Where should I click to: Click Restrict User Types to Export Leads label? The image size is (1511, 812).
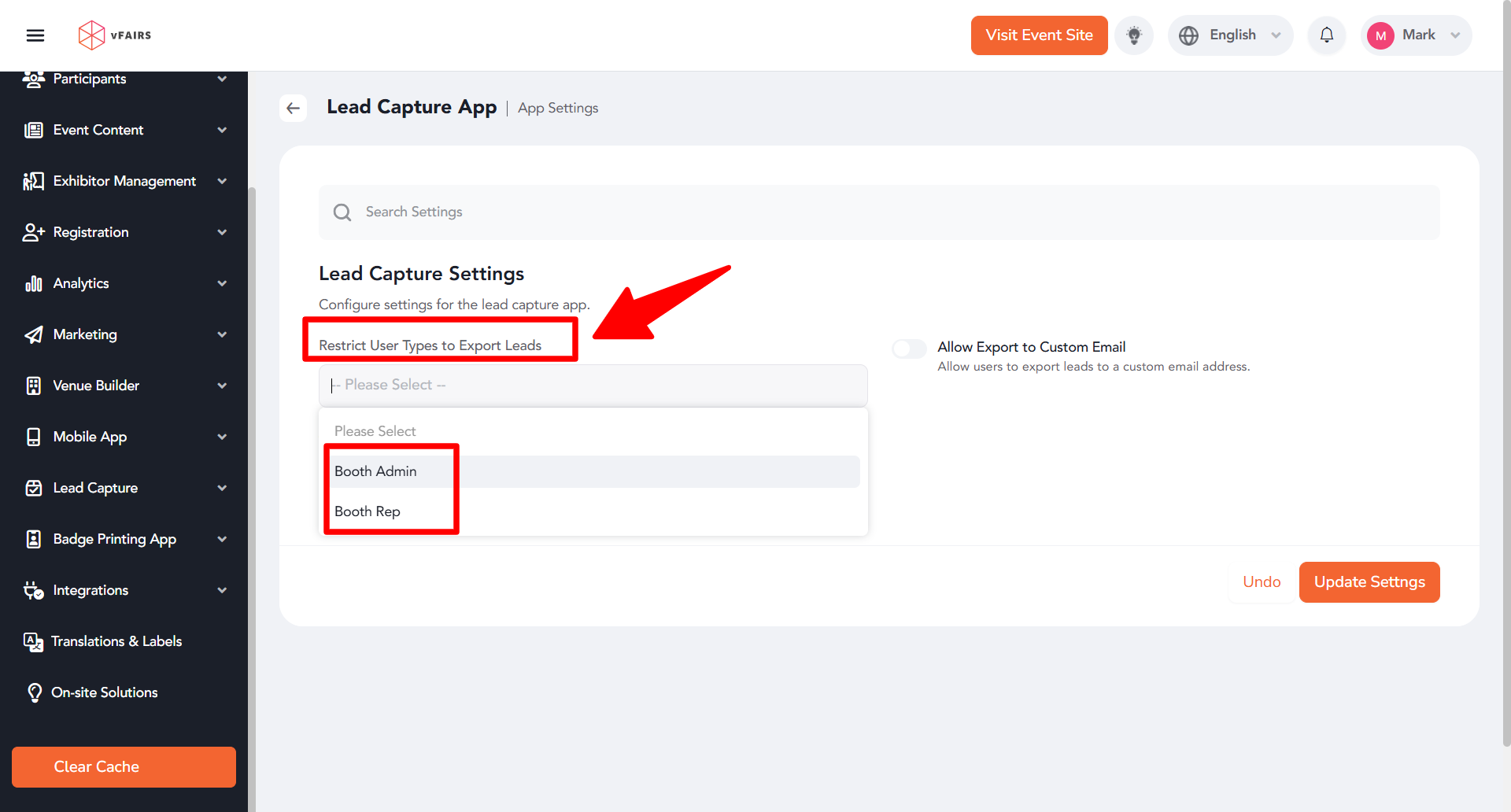coord(430,345)
